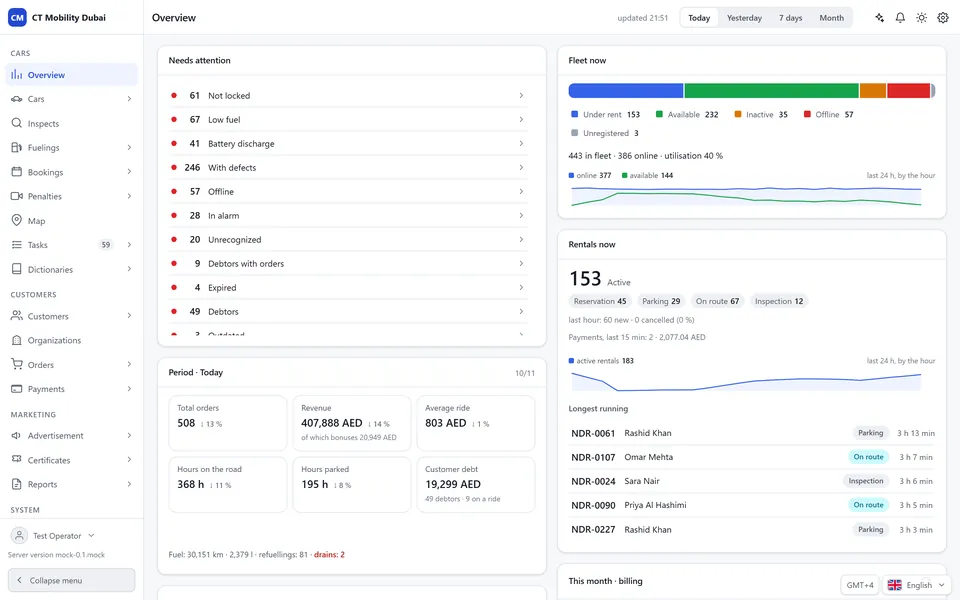The image size is (960, 600).
Task: Toggle light/dark theme sun icon
Action: click(921, 18)
